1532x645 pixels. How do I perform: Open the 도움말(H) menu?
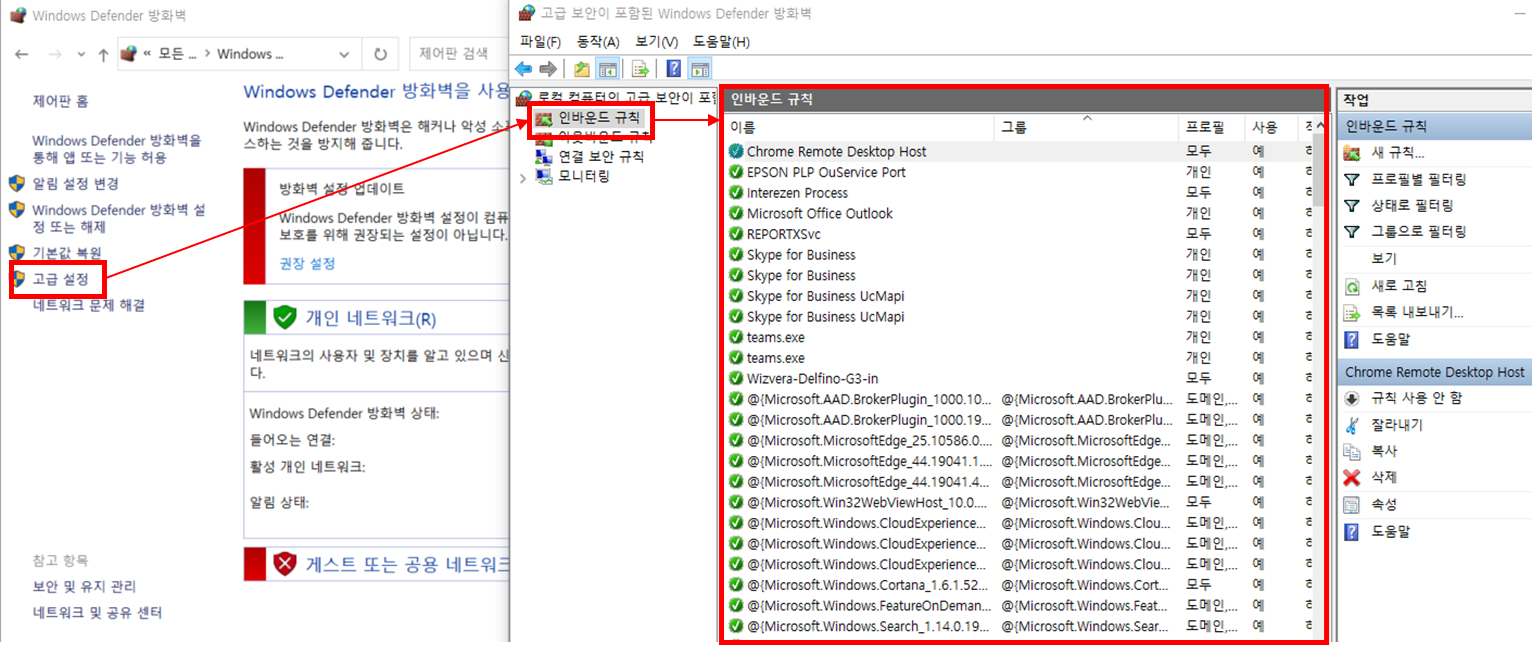pos(721,42)
